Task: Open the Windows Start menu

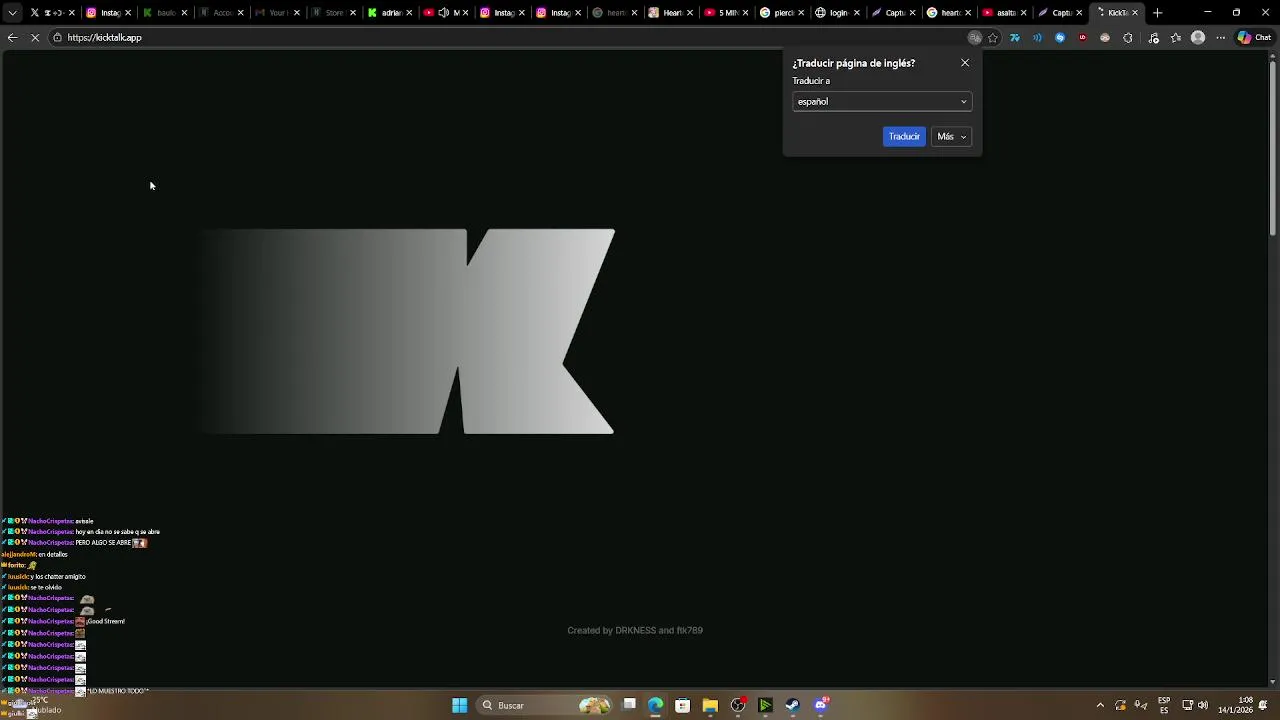Action: click(x=459, y=705)
